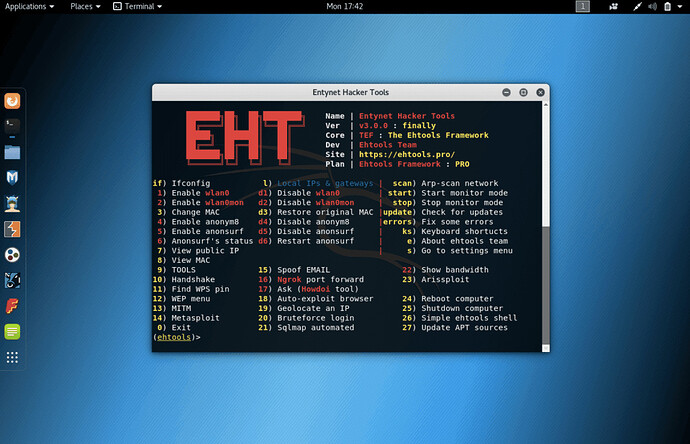Open the Files folder in dock
The width and height of the screenshot is (690, 444).
pyautogui.click(x=13, y=153)
